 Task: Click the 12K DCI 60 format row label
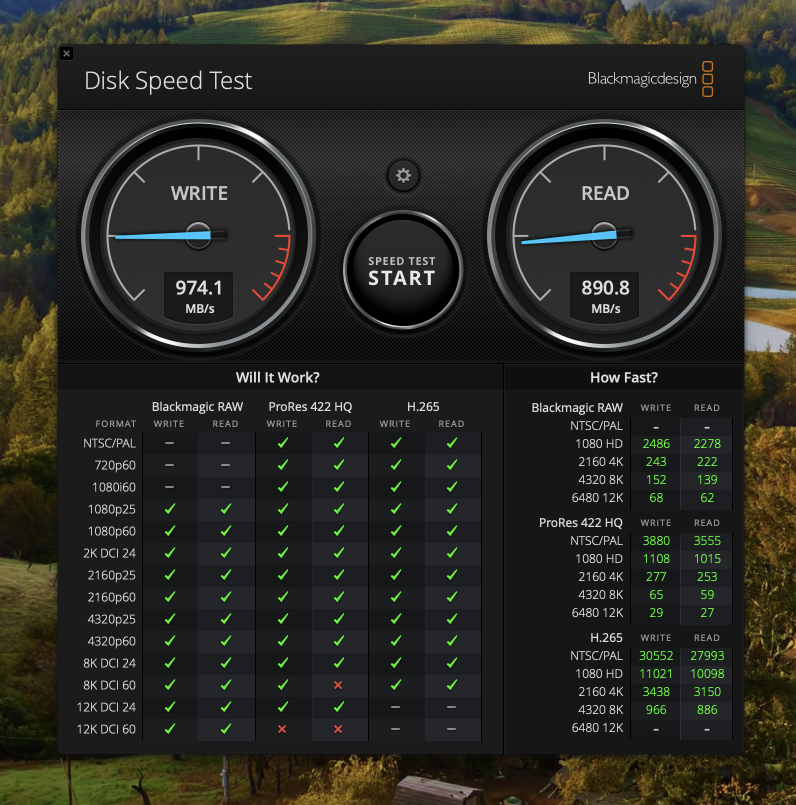pyautogui.click(x=106, y=729)
